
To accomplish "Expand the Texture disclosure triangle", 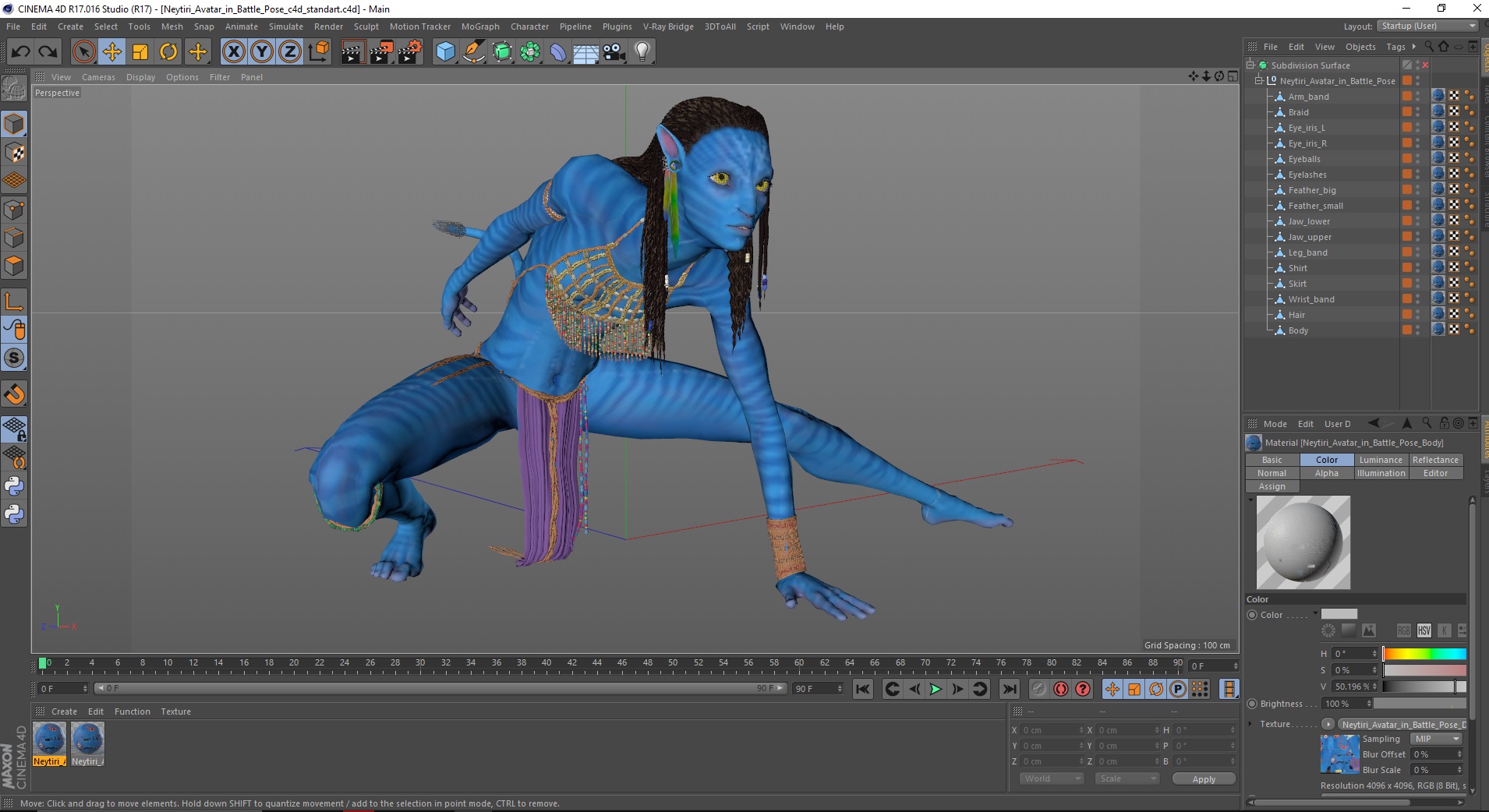I will (x=1250, y=724).
